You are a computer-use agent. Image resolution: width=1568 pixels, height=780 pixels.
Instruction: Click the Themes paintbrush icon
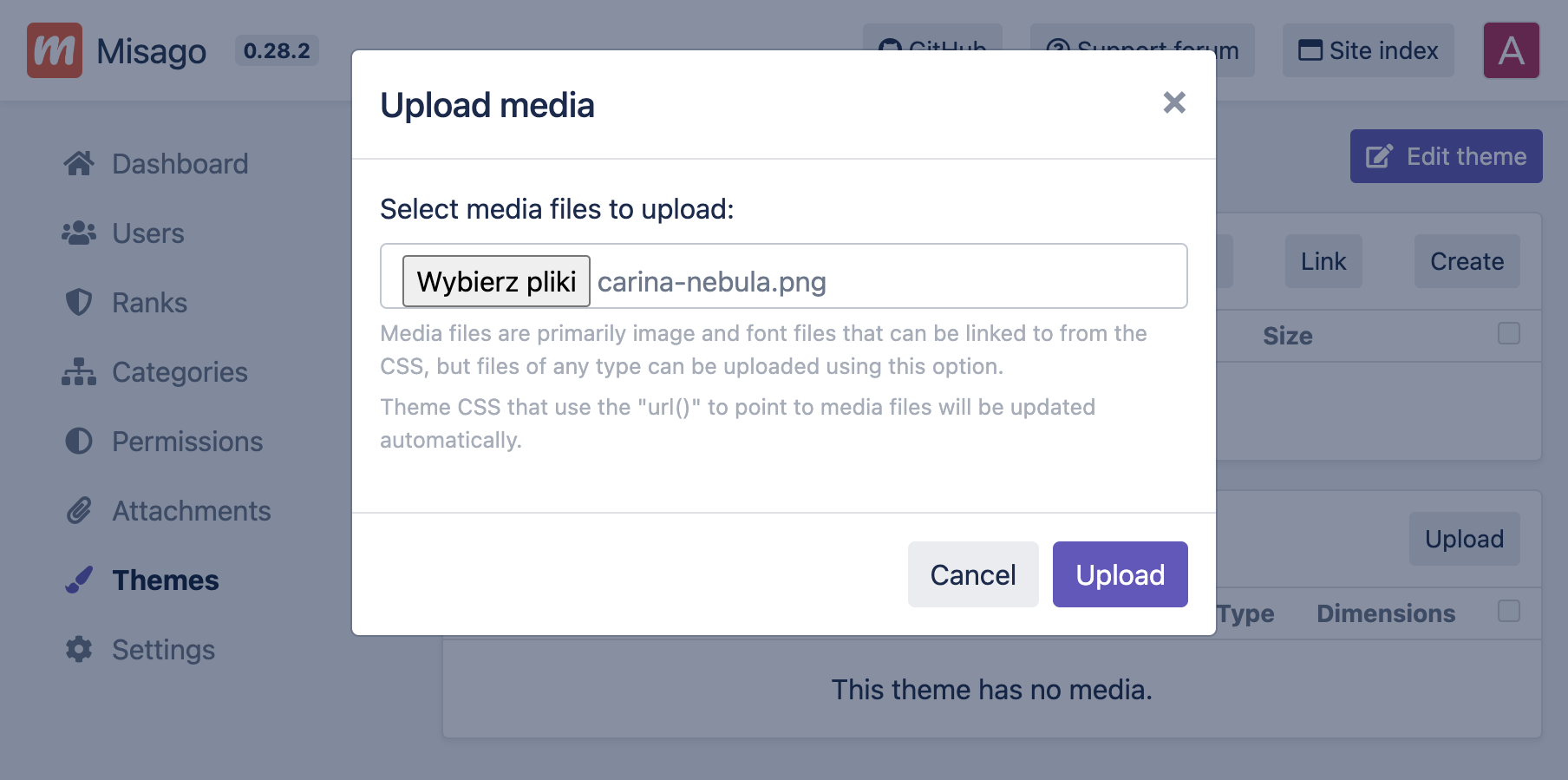(79, 580)
